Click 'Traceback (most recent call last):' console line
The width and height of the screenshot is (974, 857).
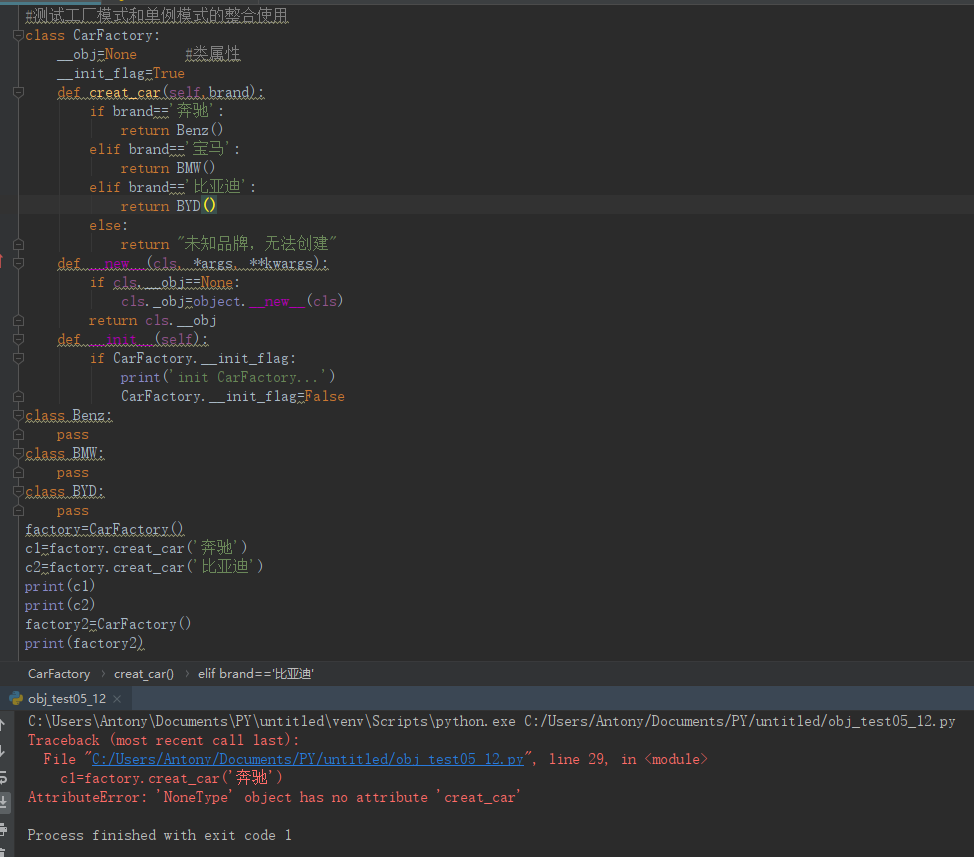163,740
